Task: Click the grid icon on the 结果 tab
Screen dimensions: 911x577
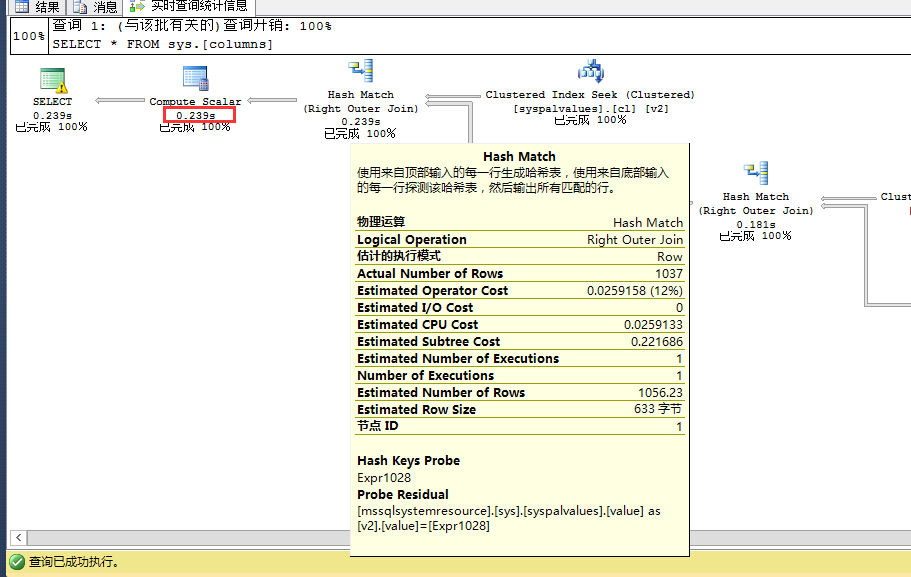Action: pos(21,7)
